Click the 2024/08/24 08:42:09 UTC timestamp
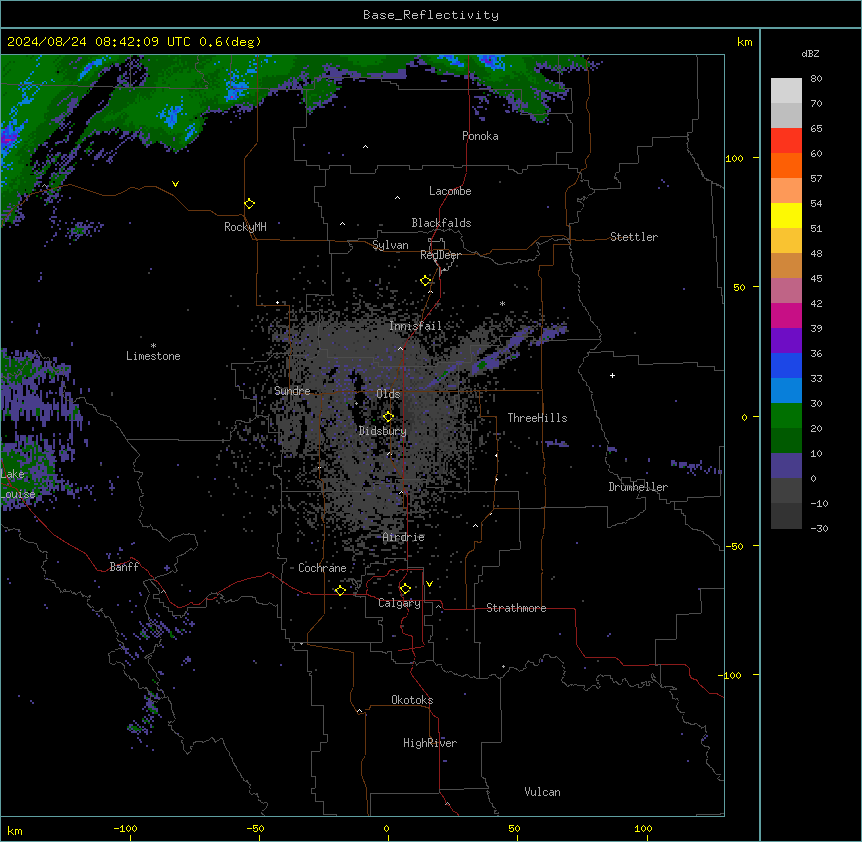 coord(99,42)
